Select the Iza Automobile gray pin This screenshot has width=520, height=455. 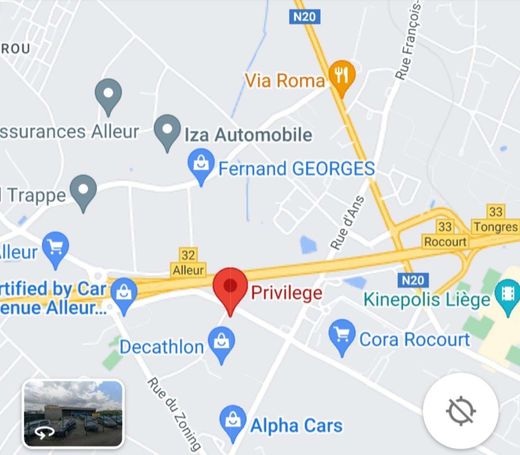167,133
